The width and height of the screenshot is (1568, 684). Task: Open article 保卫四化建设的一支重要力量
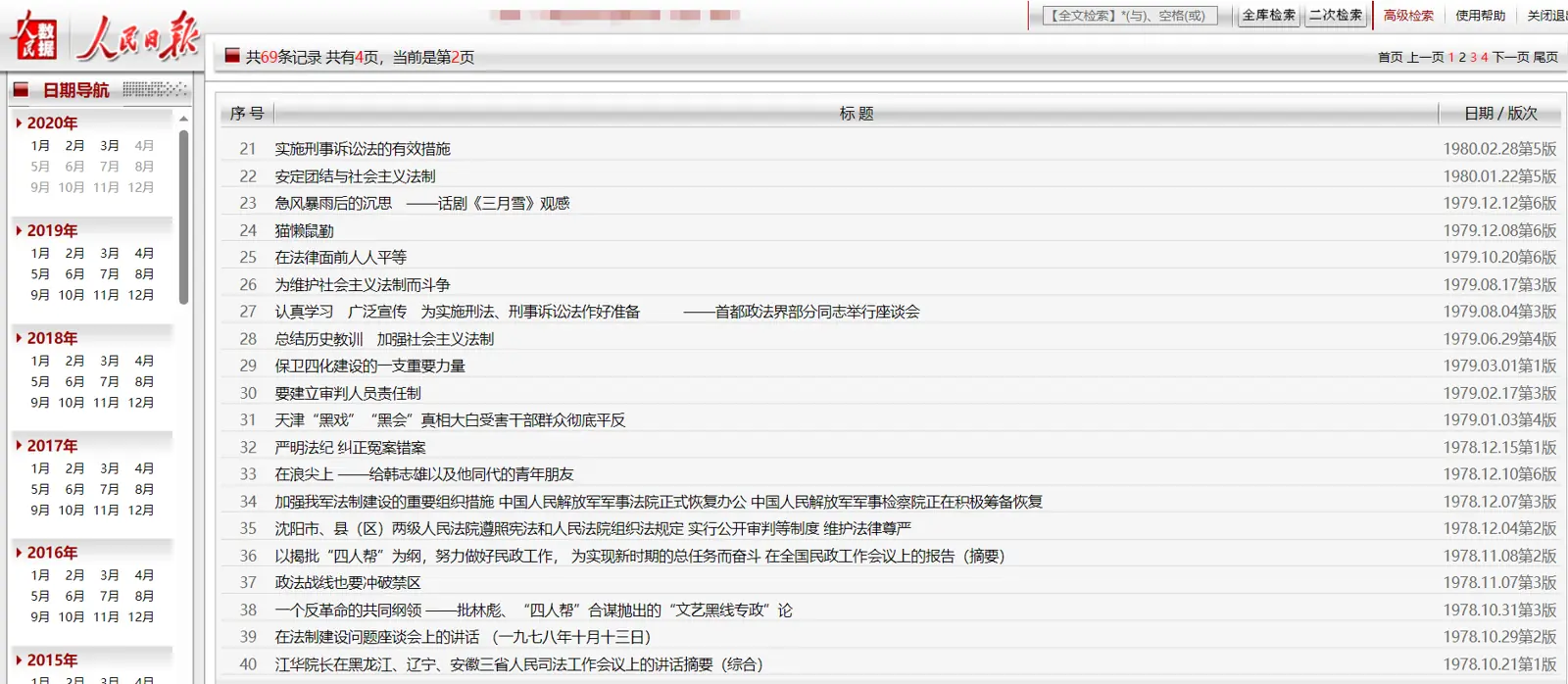point(369,366)
